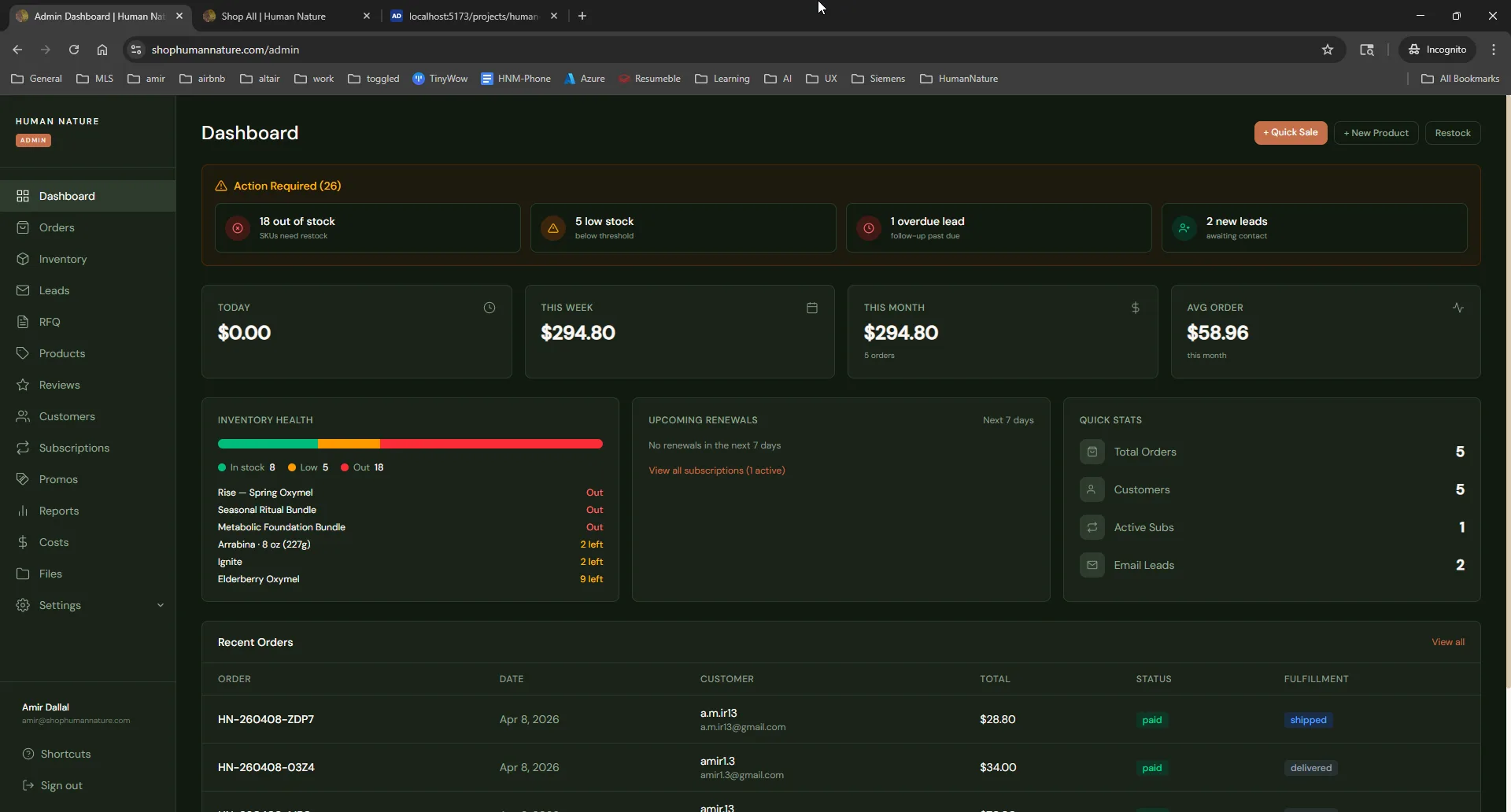
Task: Click the dollar icon on This Month card
Action: 1136,308
